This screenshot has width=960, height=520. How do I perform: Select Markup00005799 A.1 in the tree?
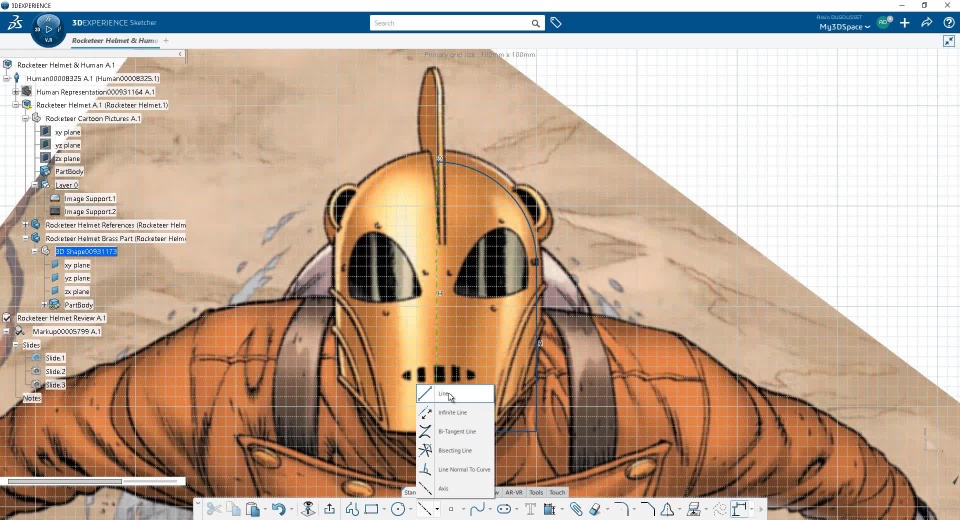click(x=66, y=331)
